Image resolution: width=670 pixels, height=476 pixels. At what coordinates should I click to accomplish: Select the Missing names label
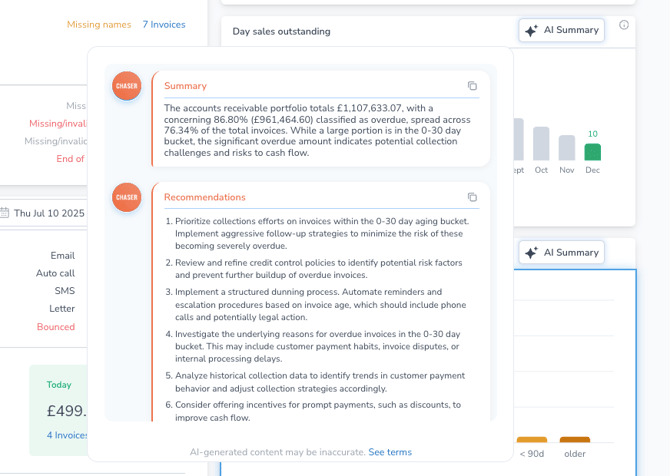pyautogui.click(x=99, y=24)
